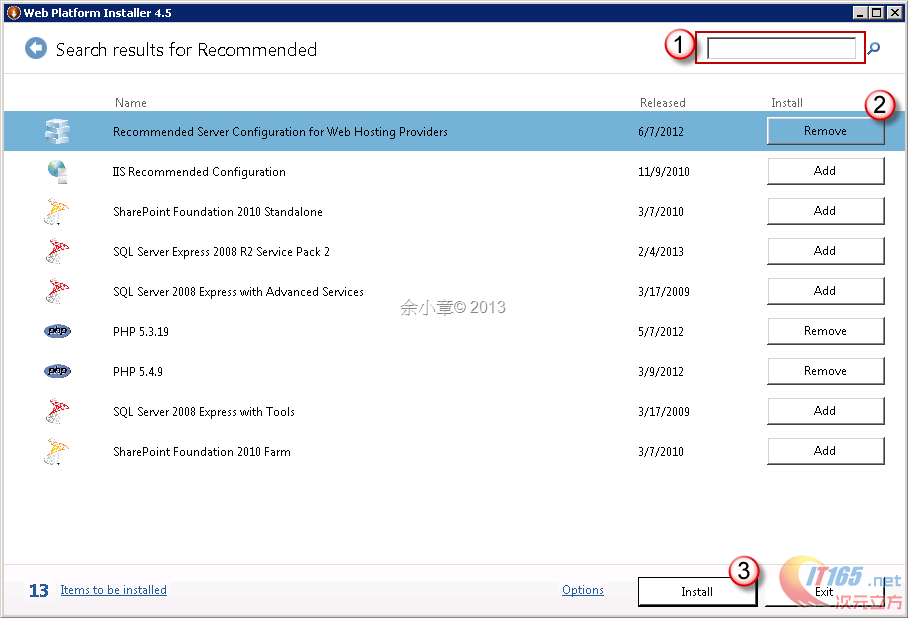The height and width of the screenshot is (618, 908).
Task: Select SharePoint Foundation 2010 Farm row text
Action: pyautogui.click(x=202, y=451)
